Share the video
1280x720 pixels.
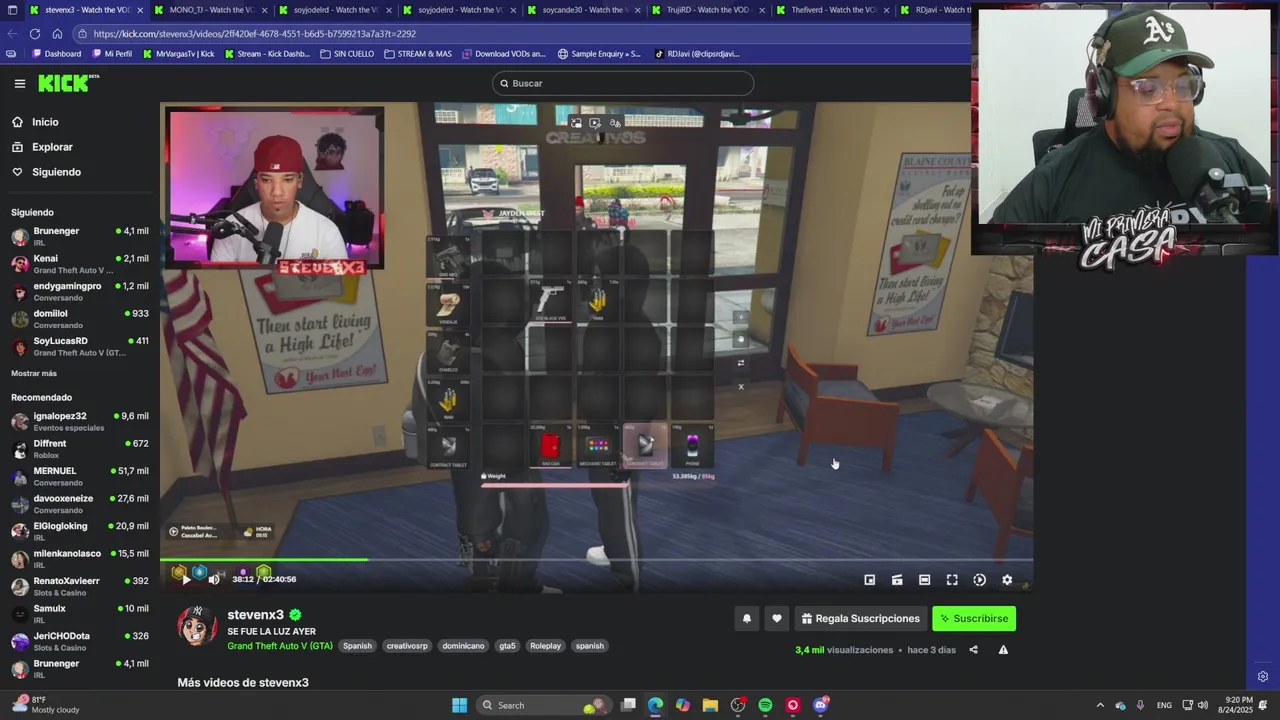[x=973, y=650]
